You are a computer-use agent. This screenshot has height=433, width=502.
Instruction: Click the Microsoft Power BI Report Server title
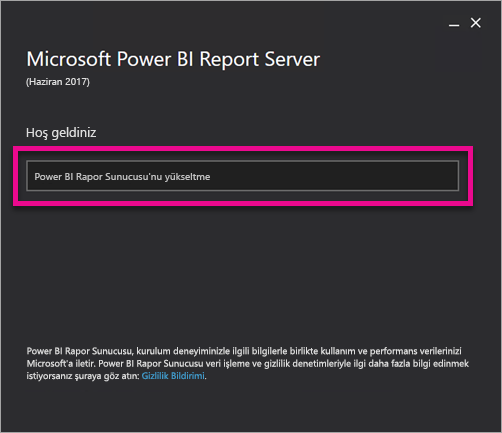(173, 59)
